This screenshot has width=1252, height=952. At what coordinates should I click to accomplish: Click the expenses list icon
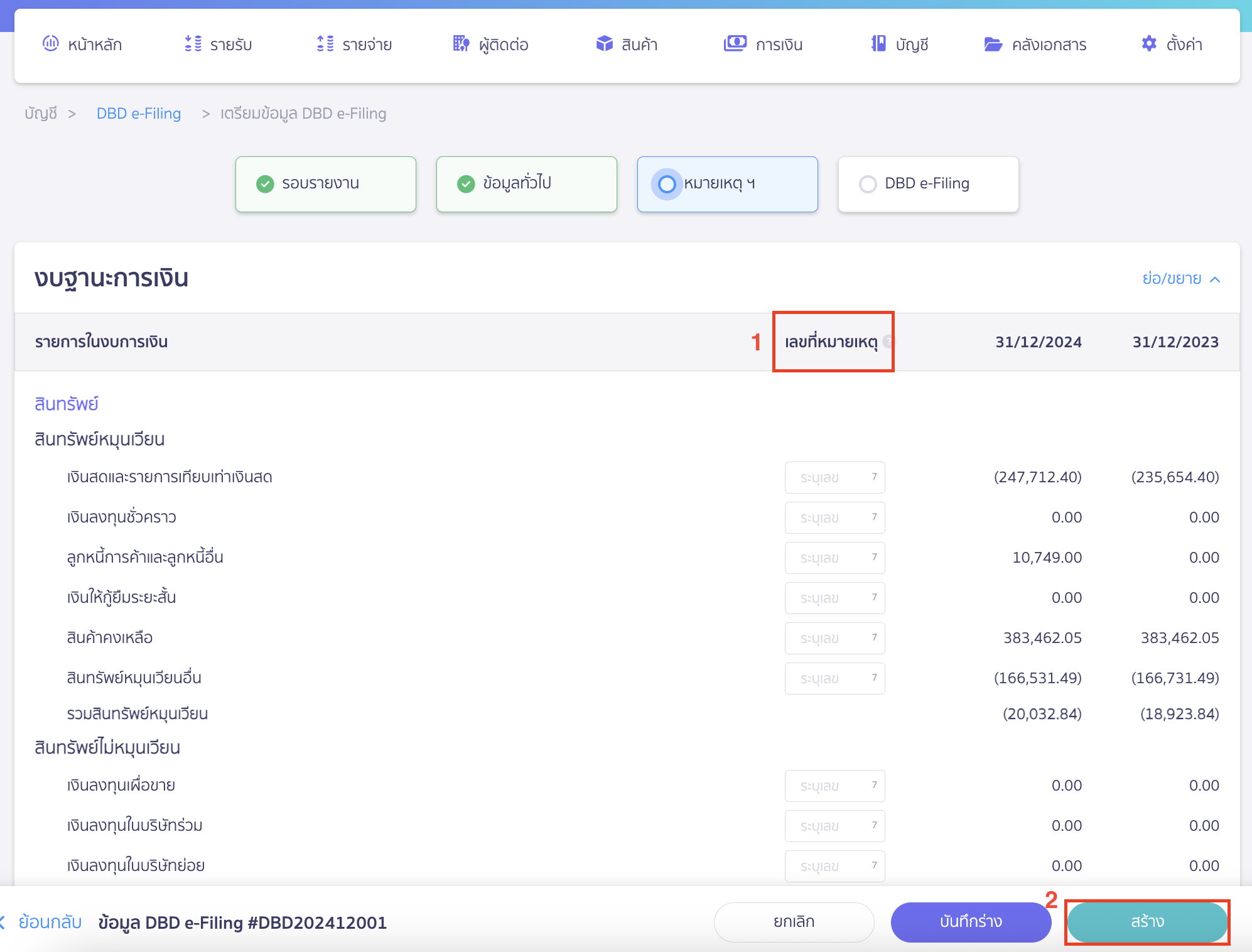pos(325,43)
